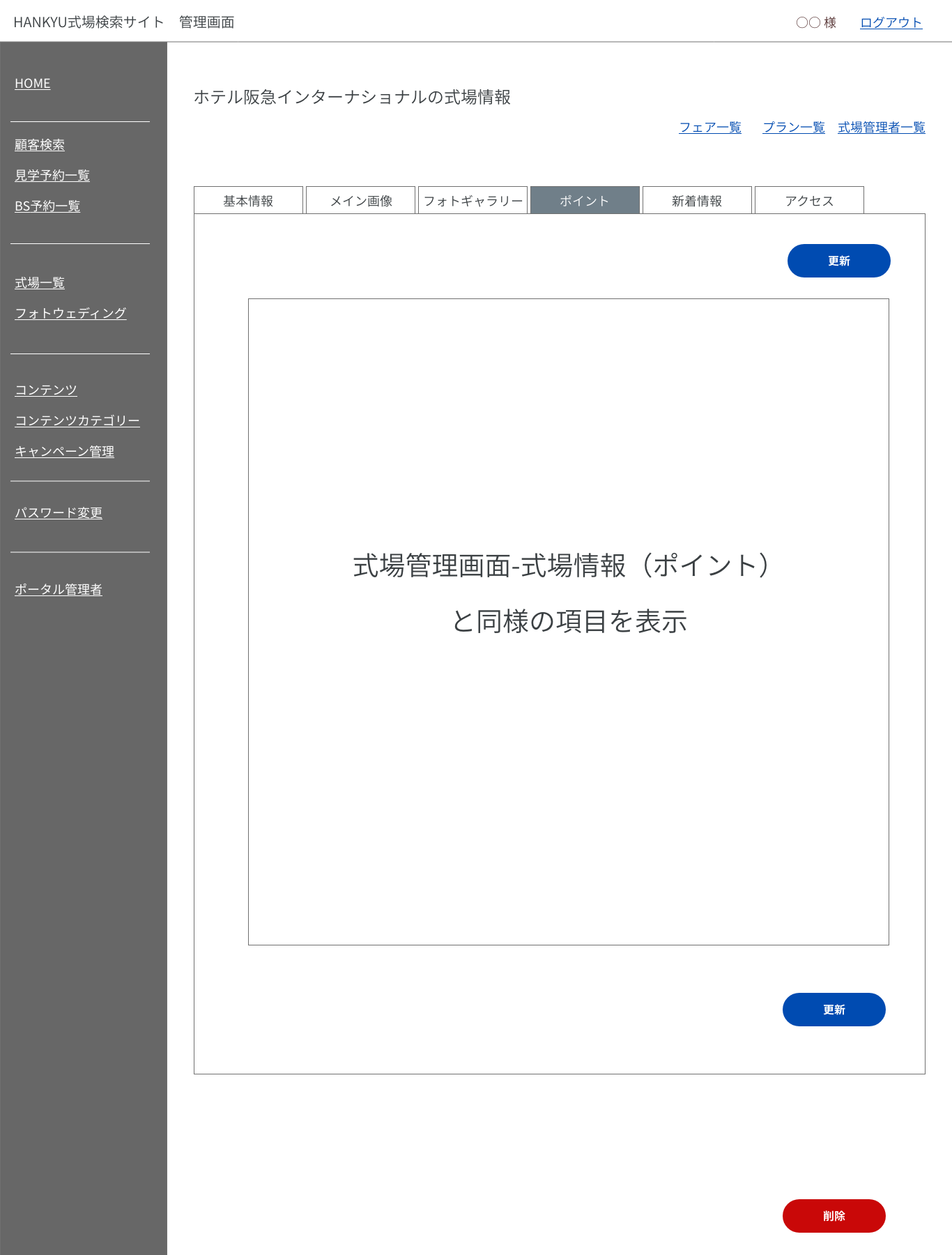This screenshot has width=952, height=1255.
Task: Open 見学予約一覧 from the sidebar
Action: (52, 176)
